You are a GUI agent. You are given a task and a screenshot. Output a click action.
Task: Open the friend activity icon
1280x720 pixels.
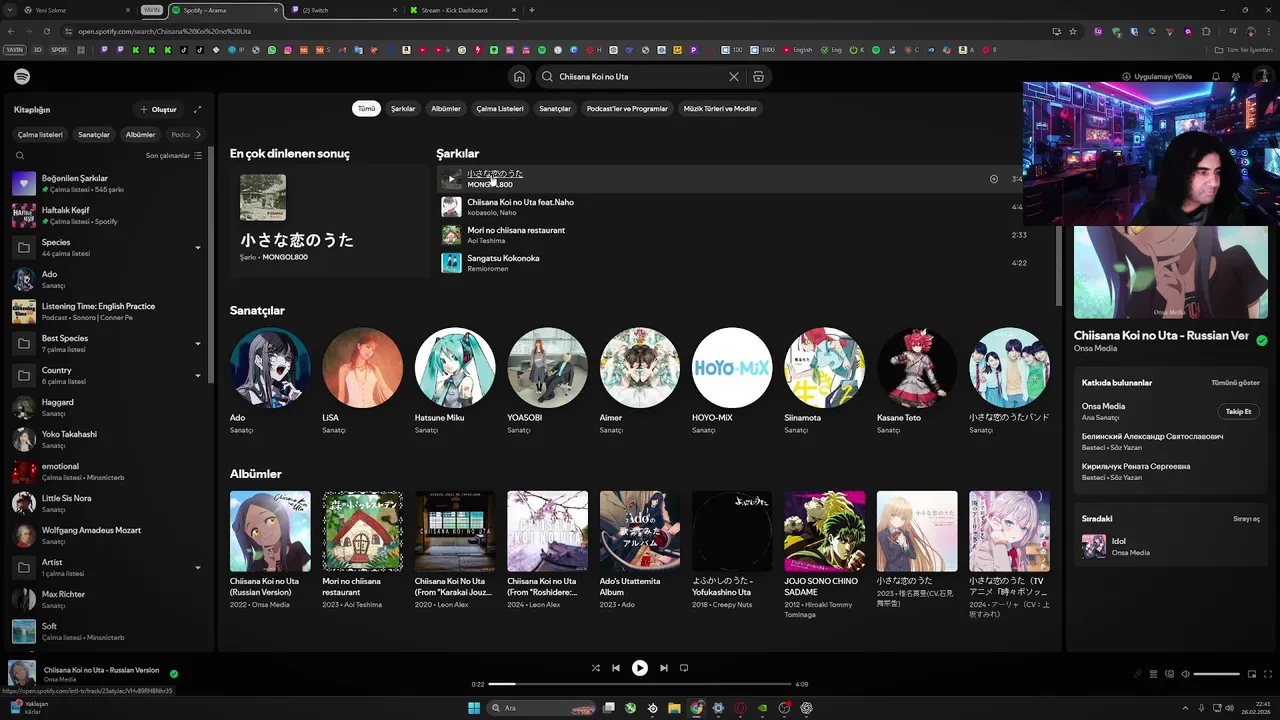pos(1236,77)
